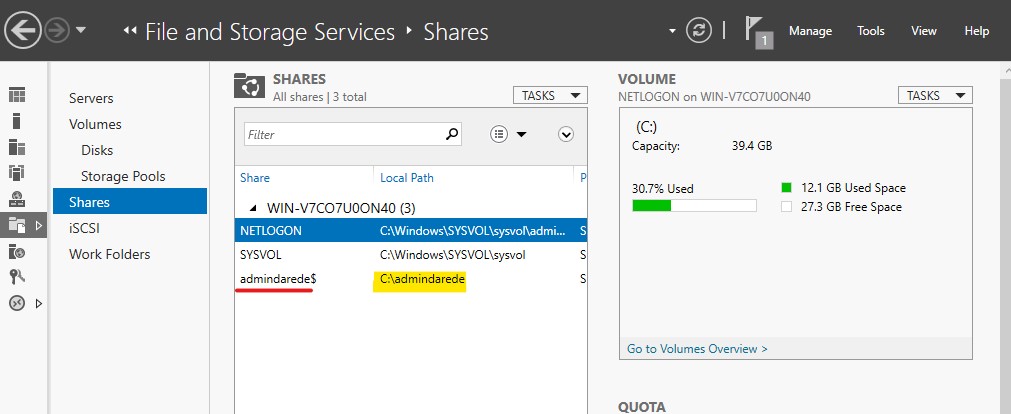Image resolution: width=1011 pixels, height=414 pixels.
Task: Click the 39.4 GB capacity value
Action: click(x=752, y=146)
